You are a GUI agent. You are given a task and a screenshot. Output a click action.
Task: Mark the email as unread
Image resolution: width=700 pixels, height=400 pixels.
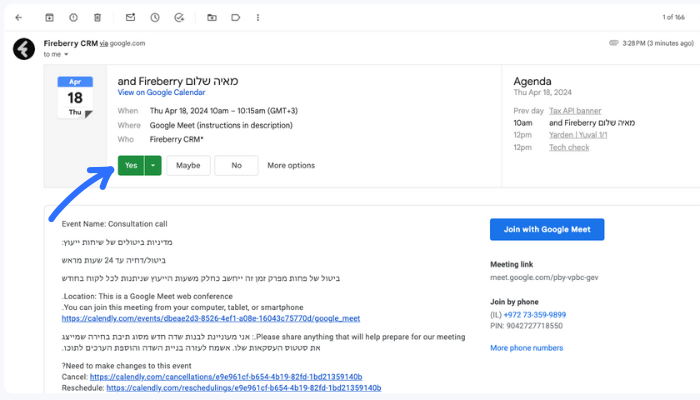[x=130, y=17]
